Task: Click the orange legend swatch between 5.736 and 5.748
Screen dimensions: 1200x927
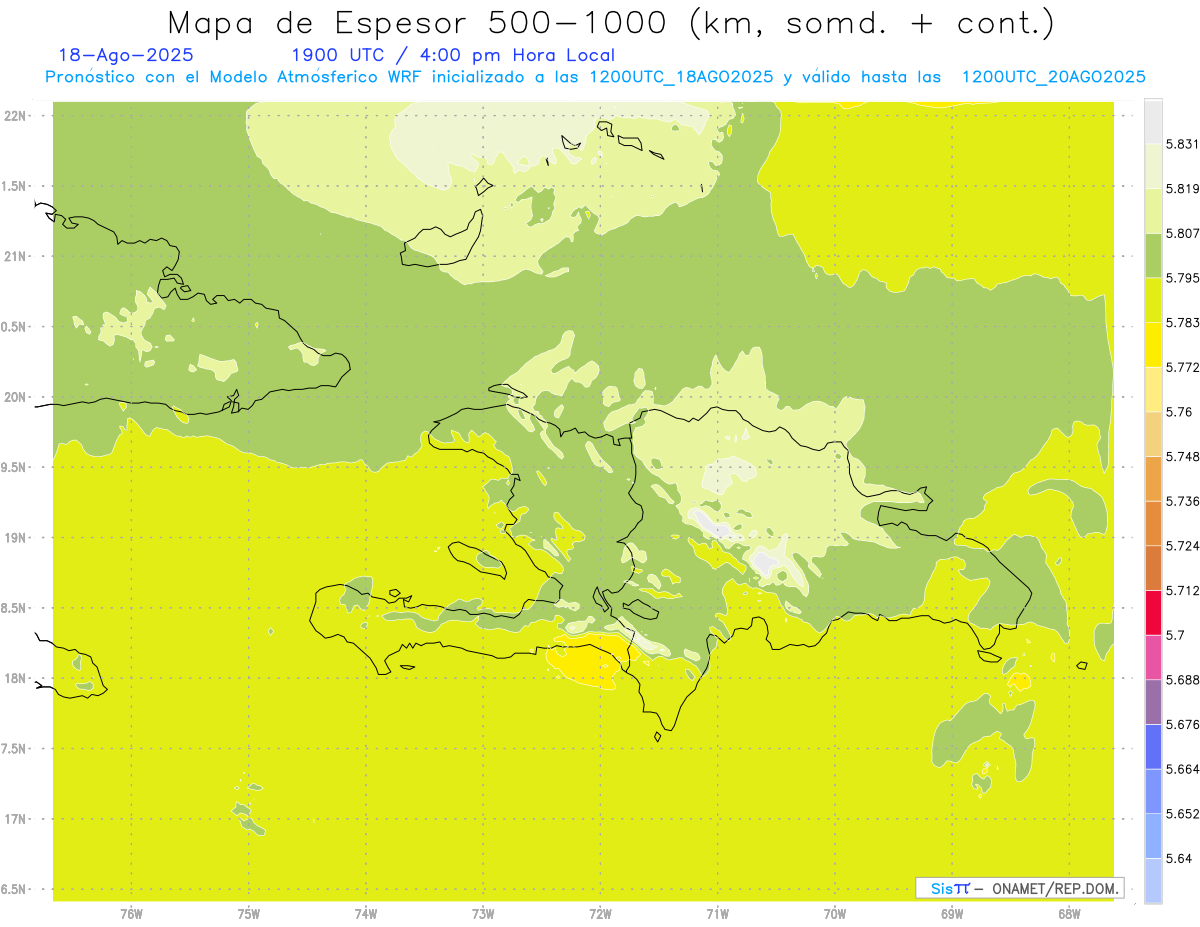Action: (x=1153, y=478)
